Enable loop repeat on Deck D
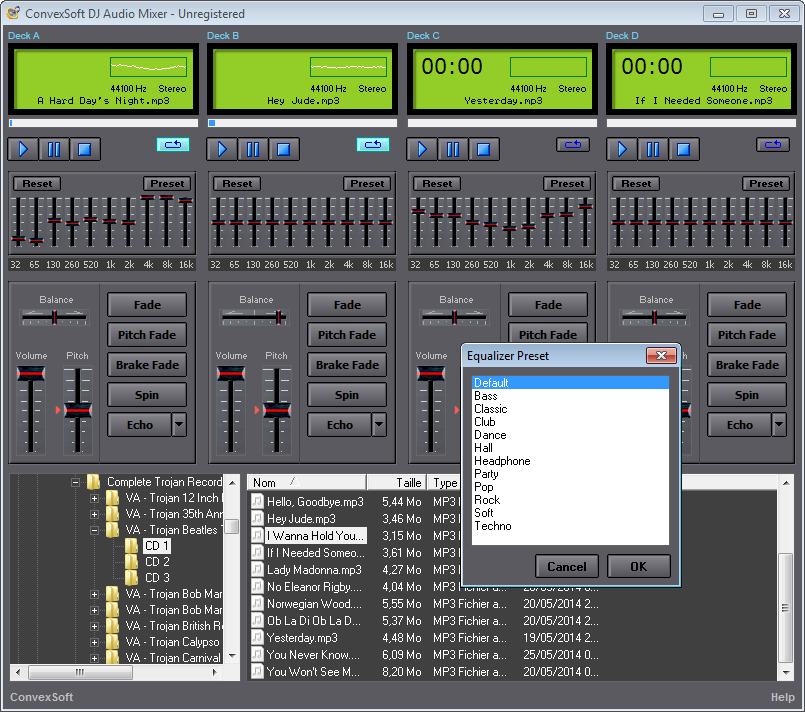Viewport: 805px width, 712px height. [773, 145]
